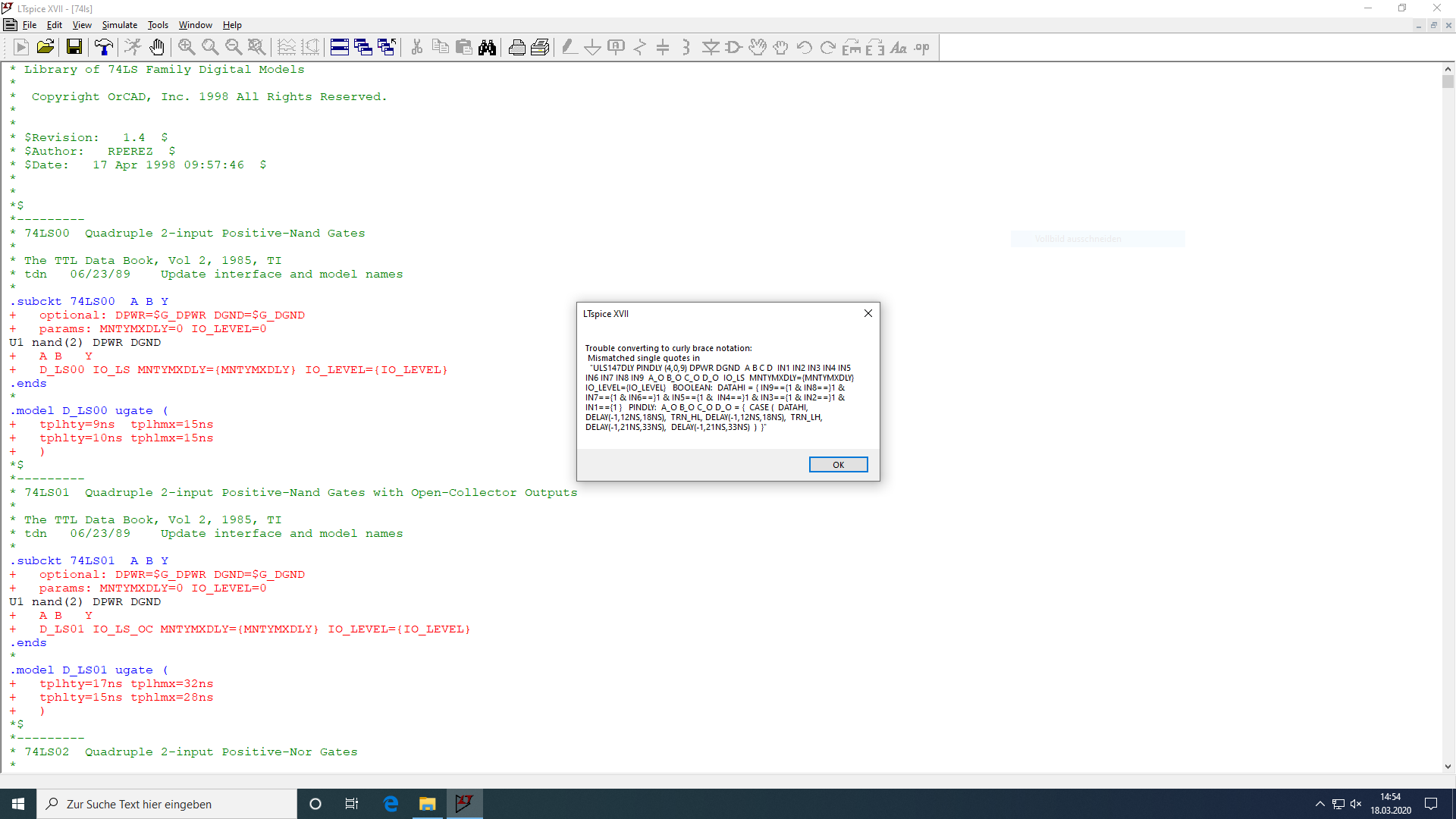Click the Close all windows icon

point(387,48)
